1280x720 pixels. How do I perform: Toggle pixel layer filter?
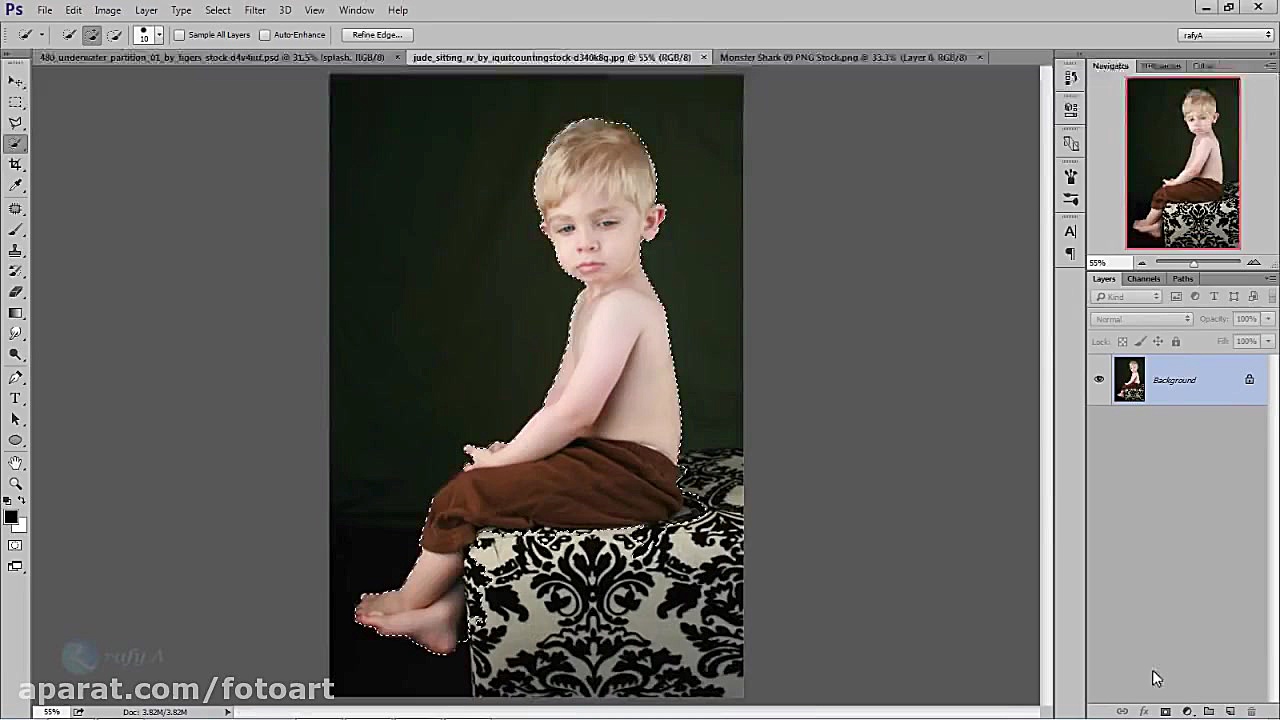pos(1176,297)
